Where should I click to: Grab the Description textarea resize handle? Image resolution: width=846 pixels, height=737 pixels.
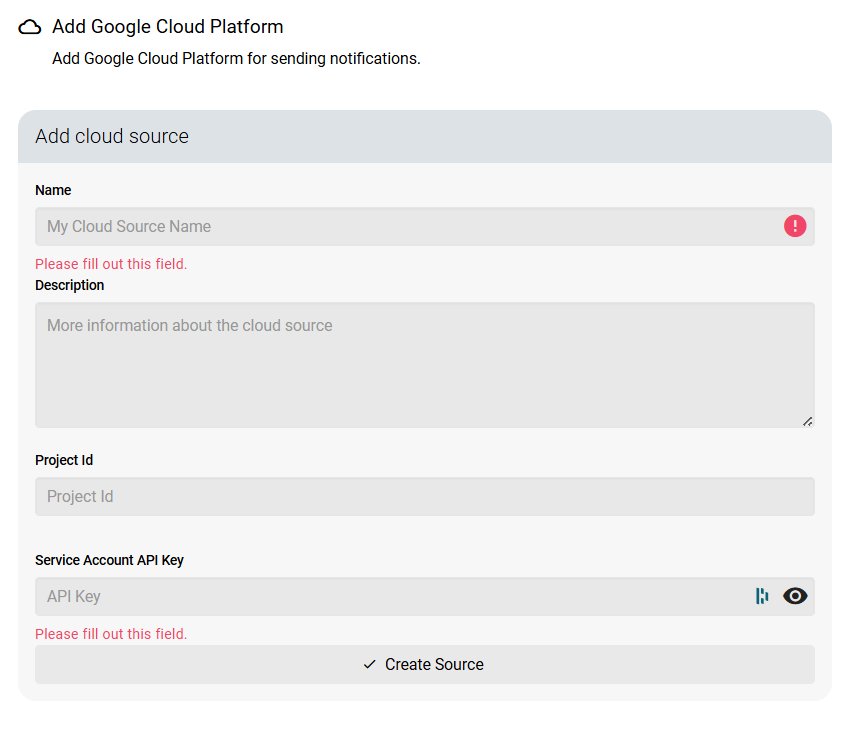point(807,421)
